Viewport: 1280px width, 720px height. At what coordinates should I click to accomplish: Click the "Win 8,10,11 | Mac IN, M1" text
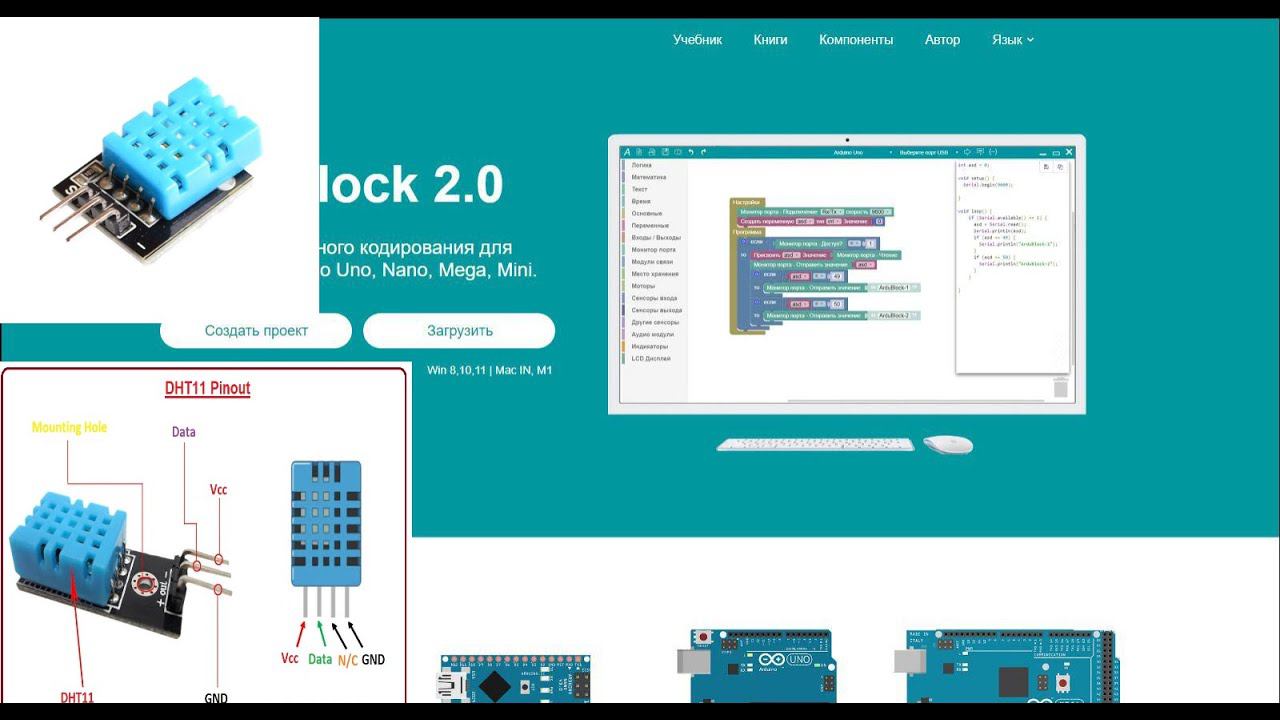point(490,370)
